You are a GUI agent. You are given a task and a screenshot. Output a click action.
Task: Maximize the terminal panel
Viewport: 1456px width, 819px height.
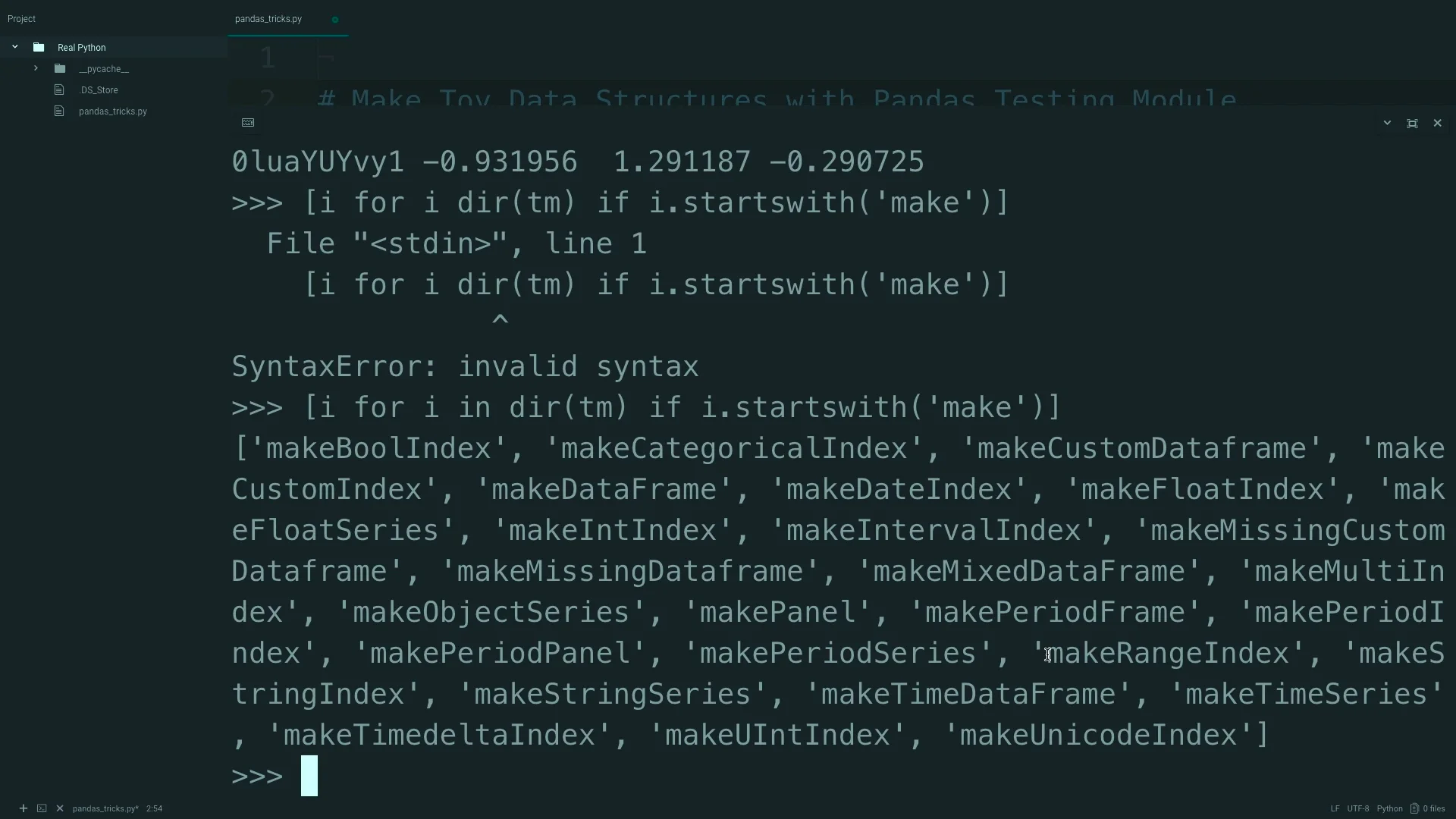(x=1412, y=123)
